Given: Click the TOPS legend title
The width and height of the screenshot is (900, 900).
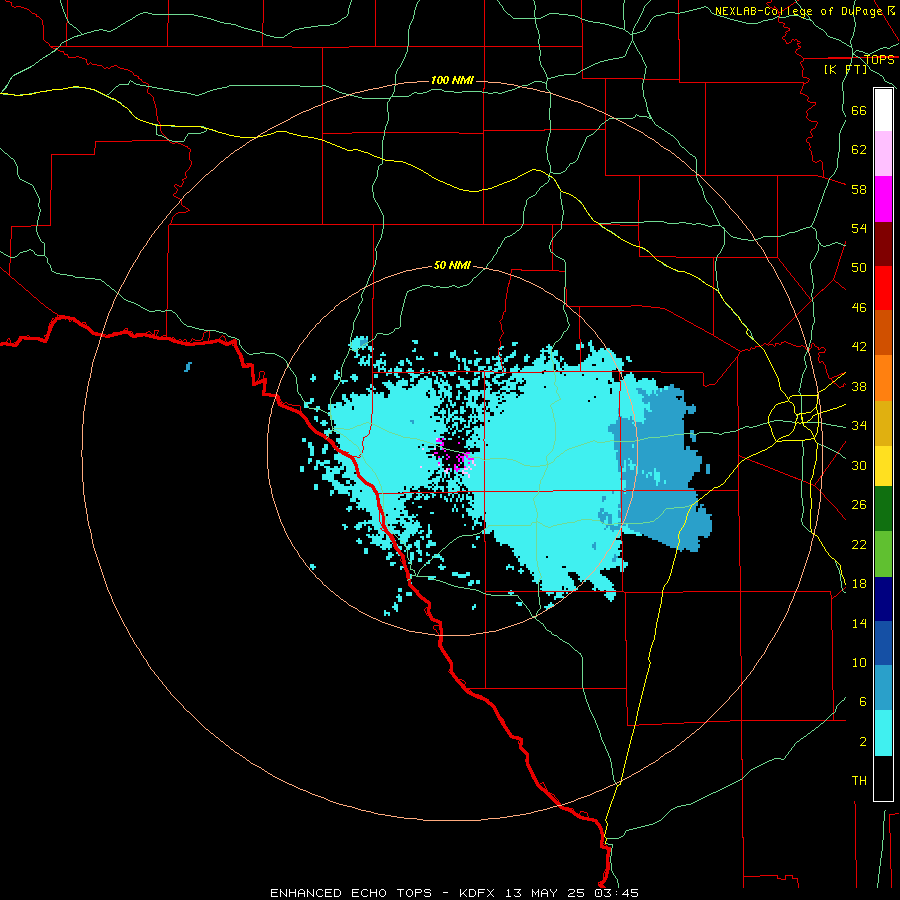Looking at the screenshot, I should [879, 60].
